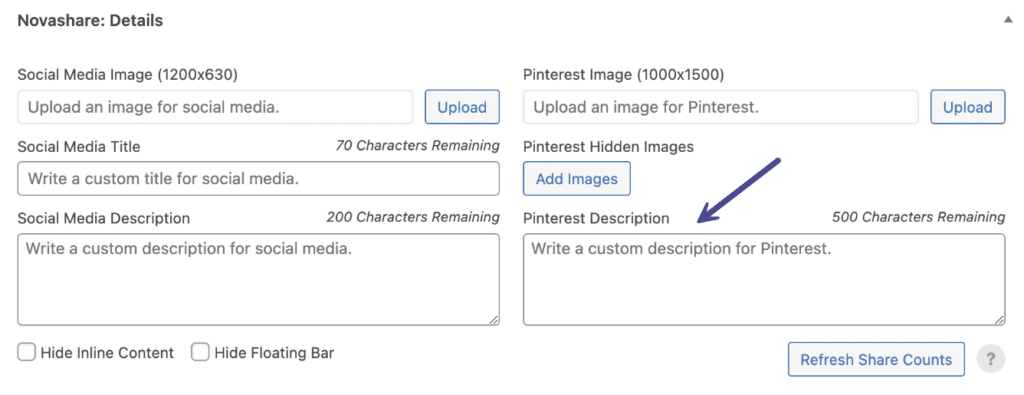
Task: Click Upload next to Pinterest Image
Action: 967,107
